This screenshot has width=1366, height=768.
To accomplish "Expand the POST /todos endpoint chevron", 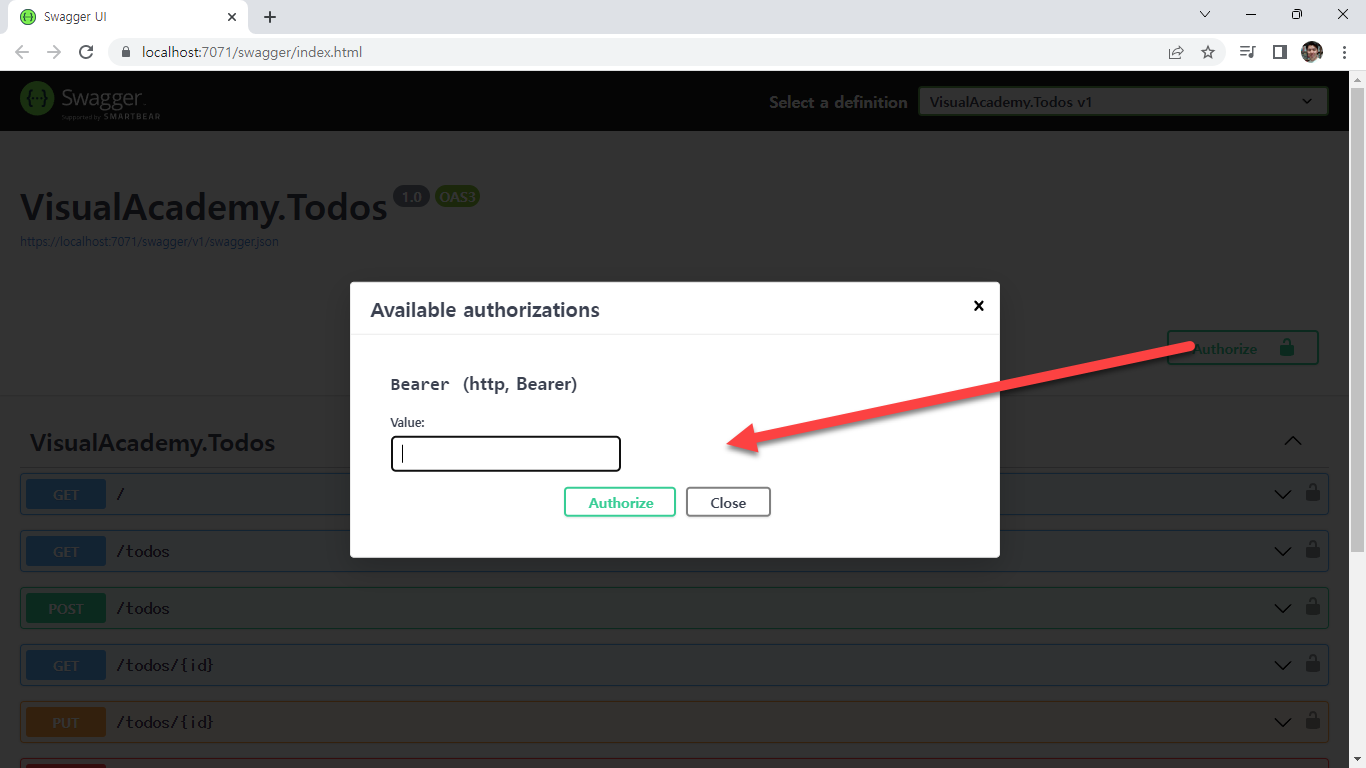I will (x=1282, y=608).
